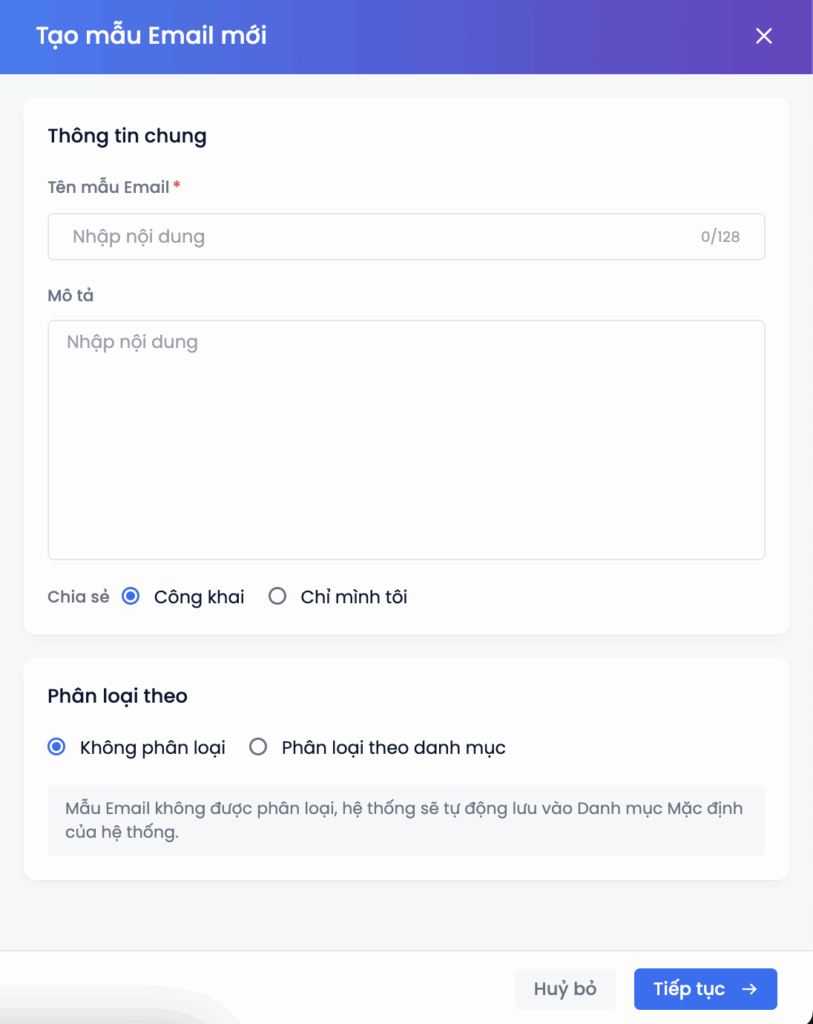813x1024 pixels.
Task: Click the Thông tin chung section heading
Action: [127, 136]
